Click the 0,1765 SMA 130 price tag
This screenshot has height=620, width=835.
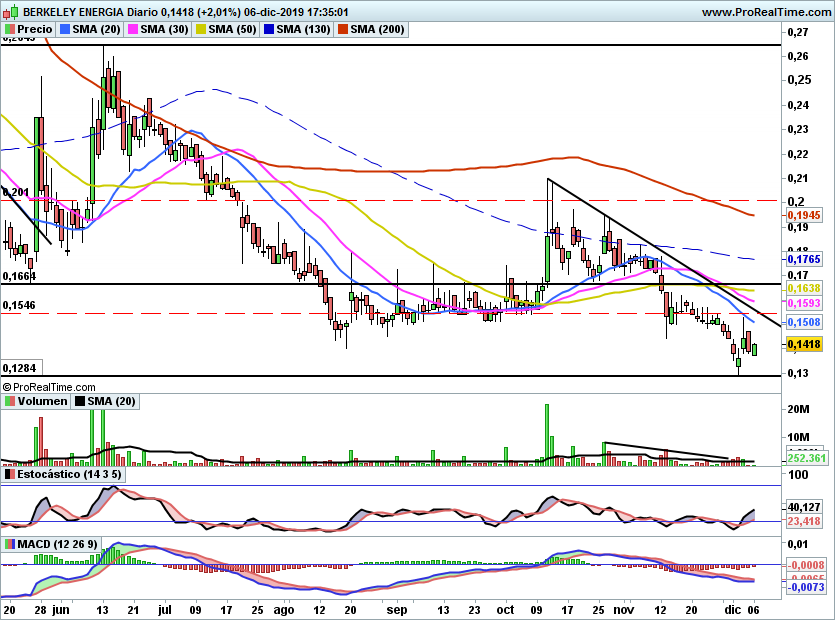[x=804, y=259]
